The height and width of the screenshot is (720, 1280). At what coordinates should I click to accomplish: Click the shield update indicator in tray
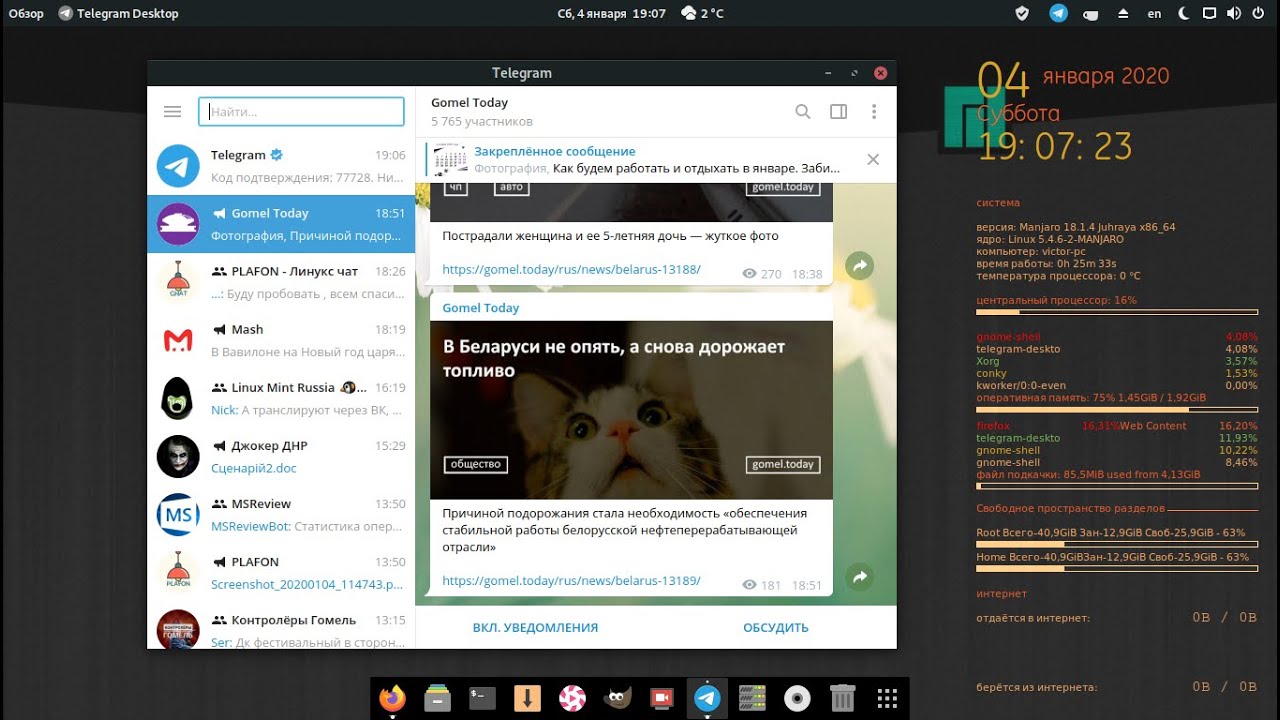coord(1021,14)
